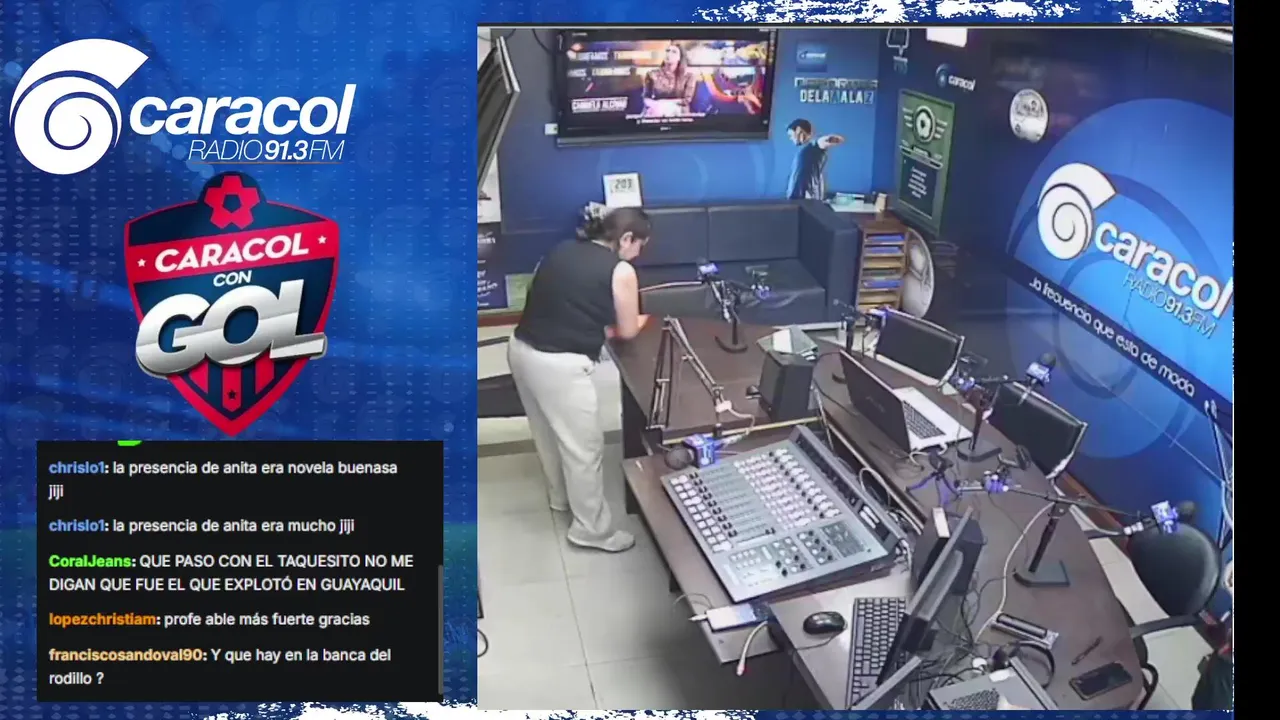Click 'profe able más fuerte gracias' message
1280x720 pixels.
coord(267,619)
